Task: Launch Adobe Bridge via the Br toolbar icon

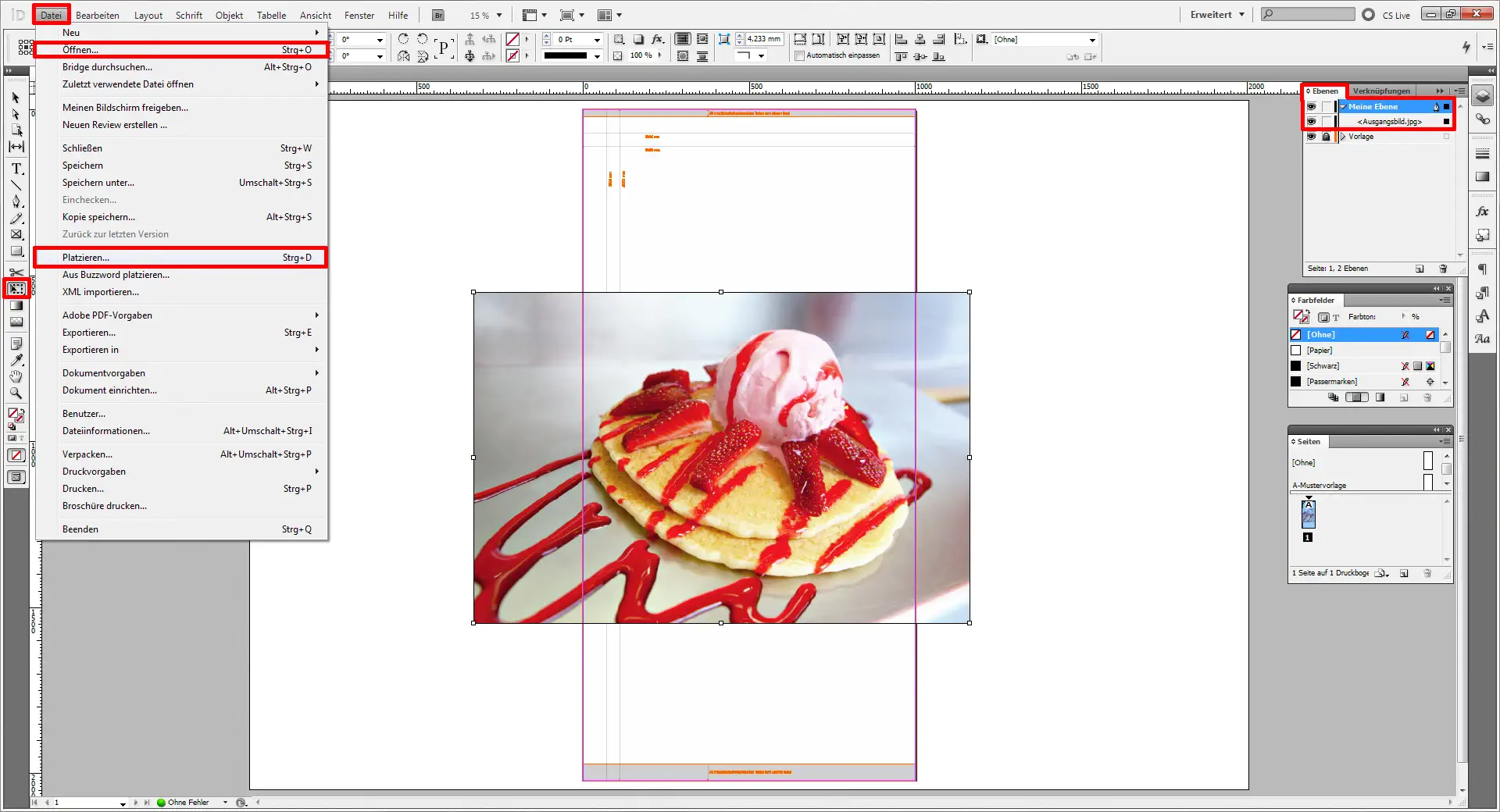Action: click(437, 14)
